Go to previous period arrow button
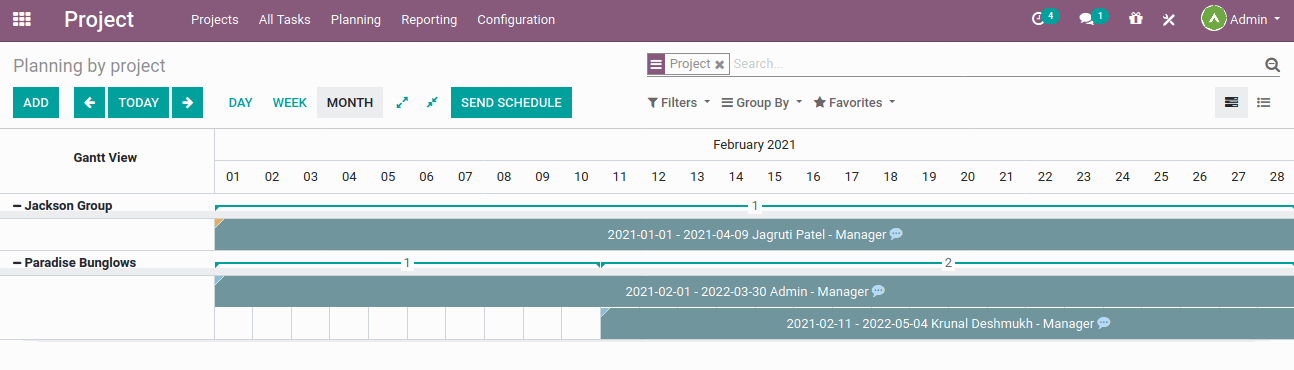 [x=90, y=102]
